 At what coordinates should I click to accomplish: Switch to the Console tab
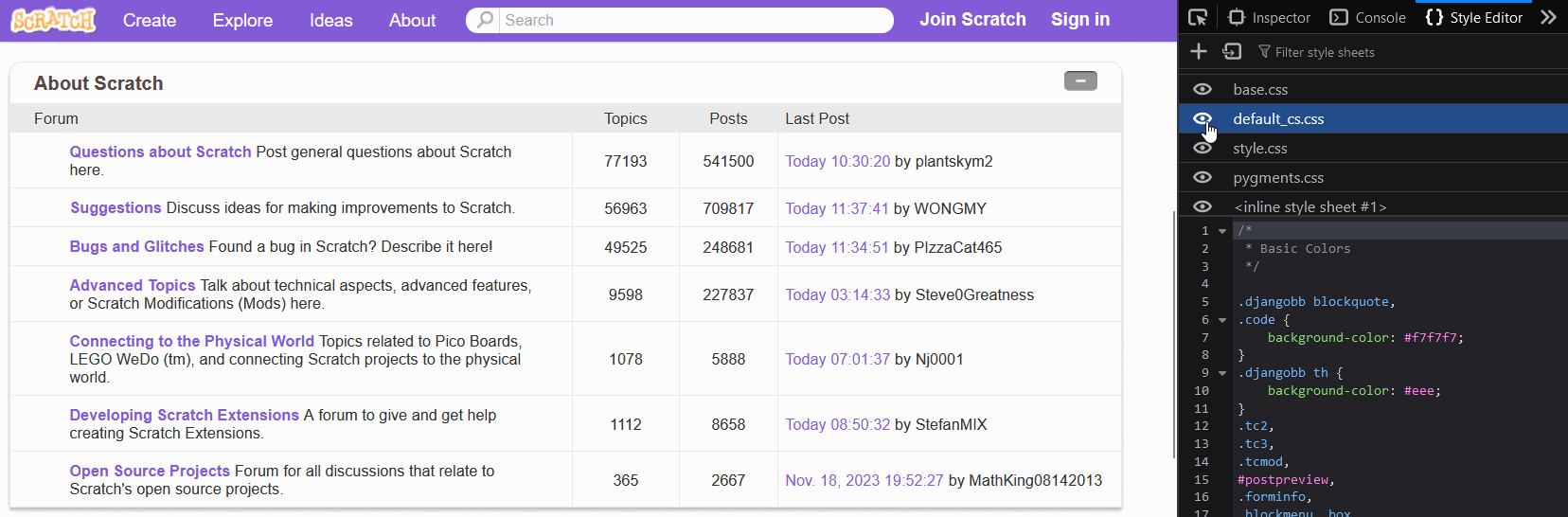pos(1368,17)
